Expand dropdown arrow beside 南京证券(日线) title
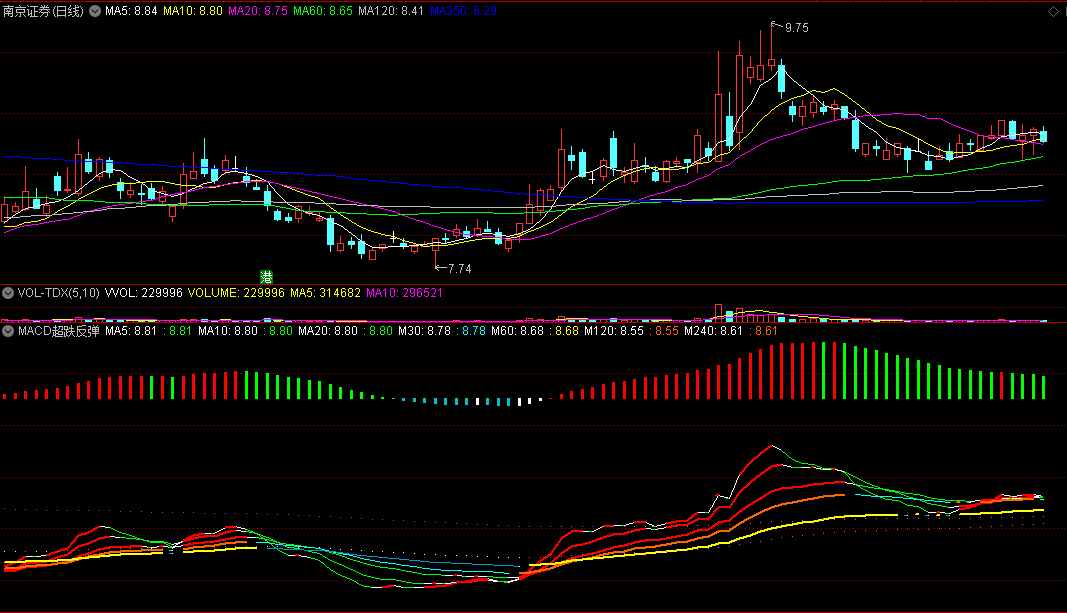Viewport: 1067px width, 613px height. pos(95,11)
